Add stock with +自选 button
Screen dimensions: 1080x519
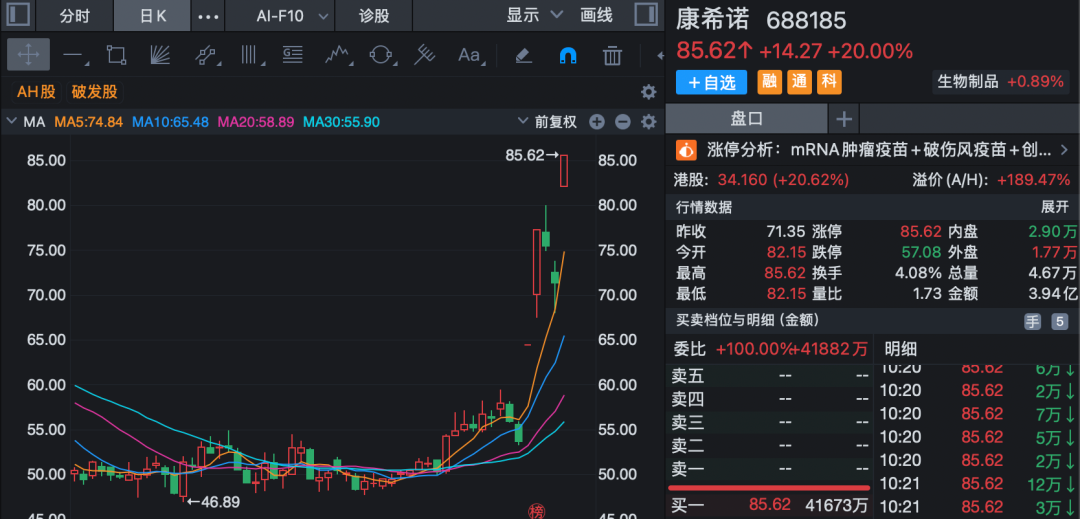(x=712, y=83)
